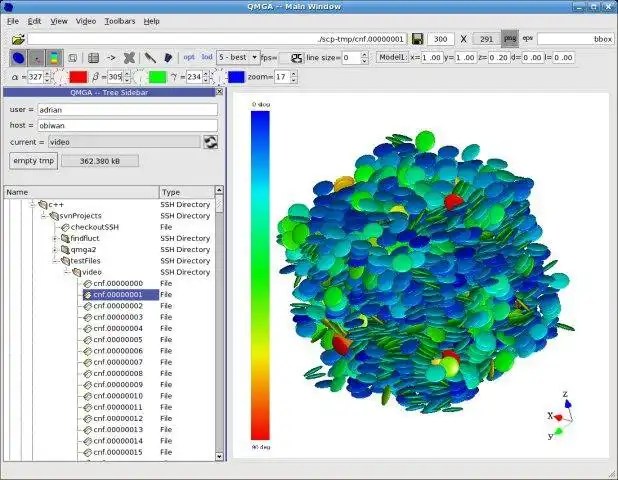Click the Model1 button

coord(392,58)
